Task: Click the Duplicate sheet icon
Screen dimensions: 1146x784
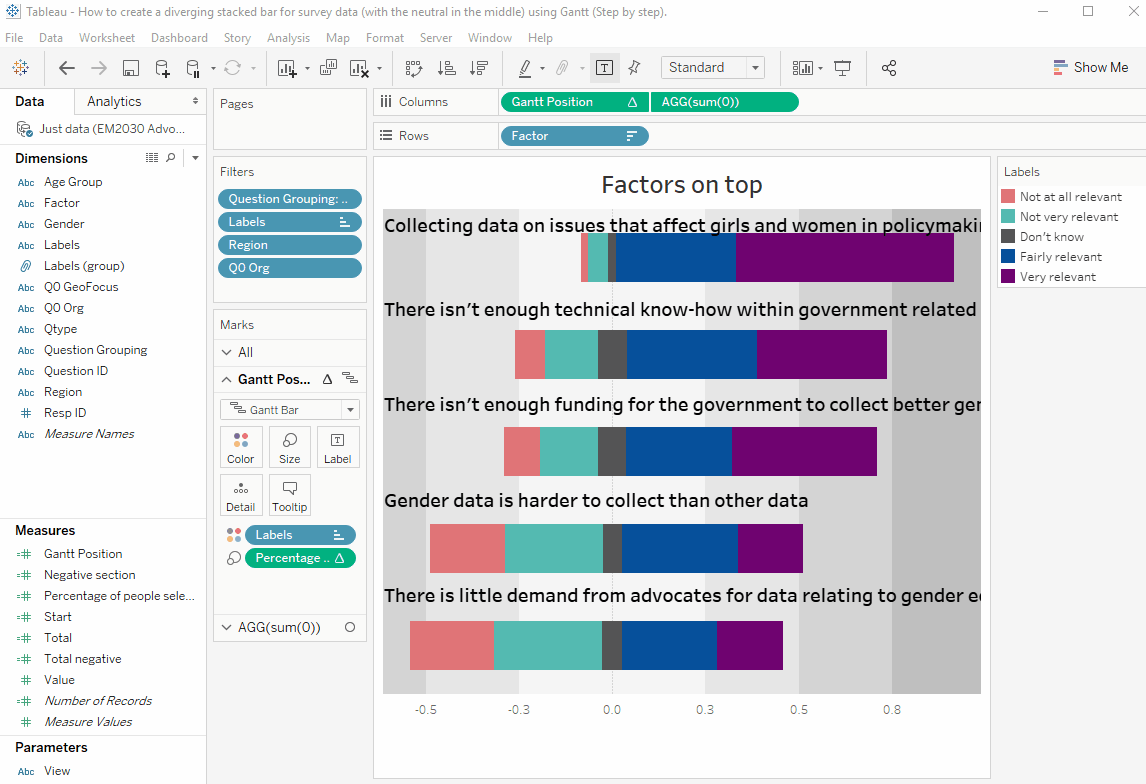Action: pos(328,68)
